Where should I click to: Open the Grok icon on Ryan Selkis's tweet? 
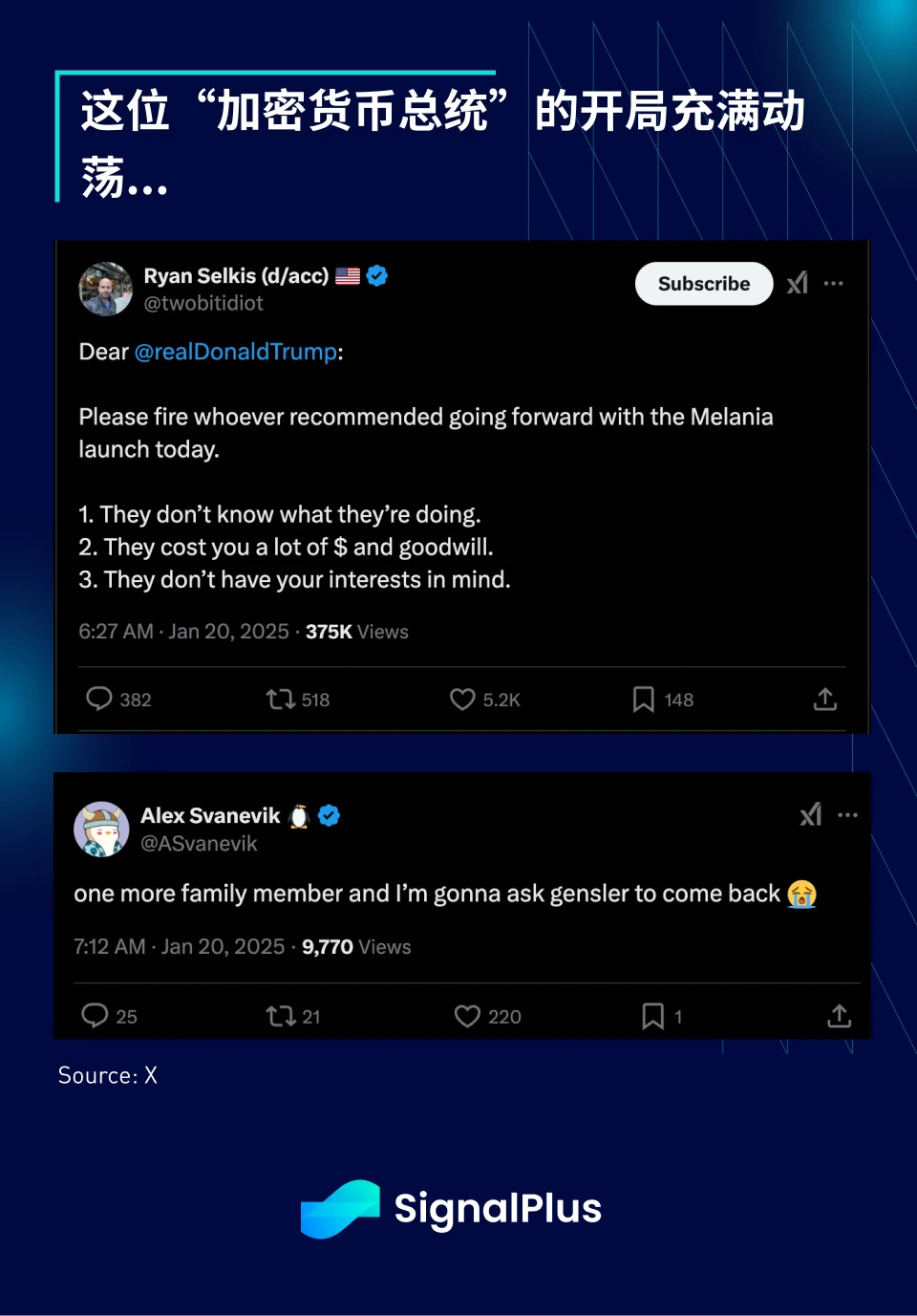pyautogui.click(x=798, y=283)
